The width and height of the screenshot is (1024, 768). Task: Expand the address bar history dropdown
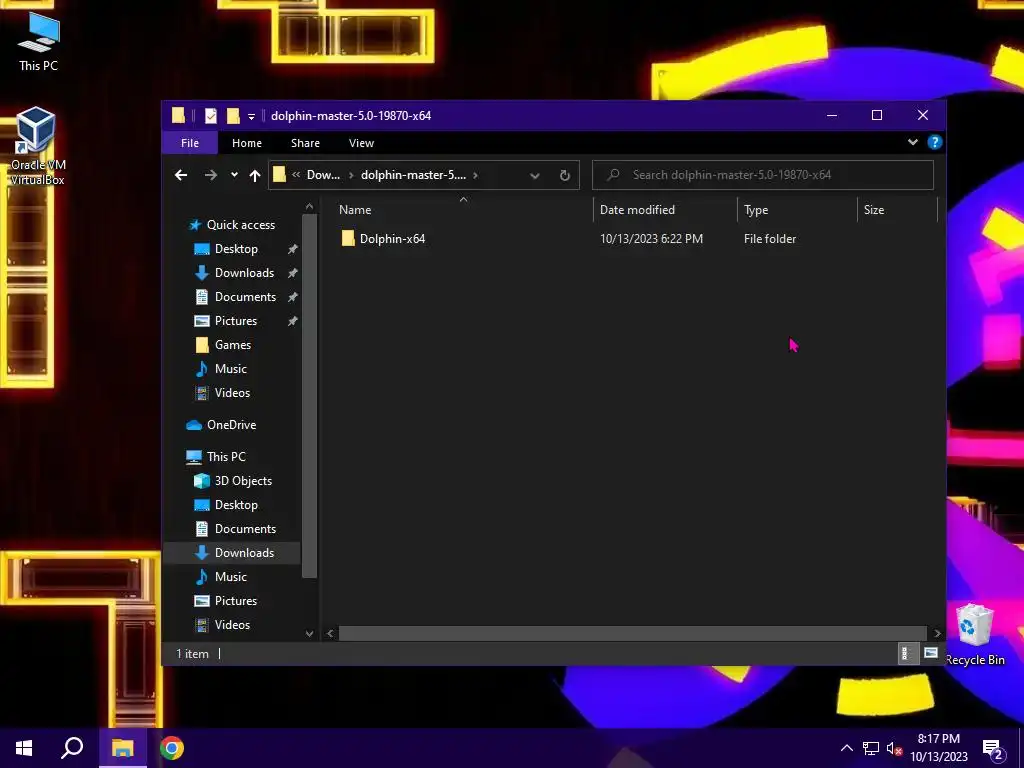click(535, 175)
